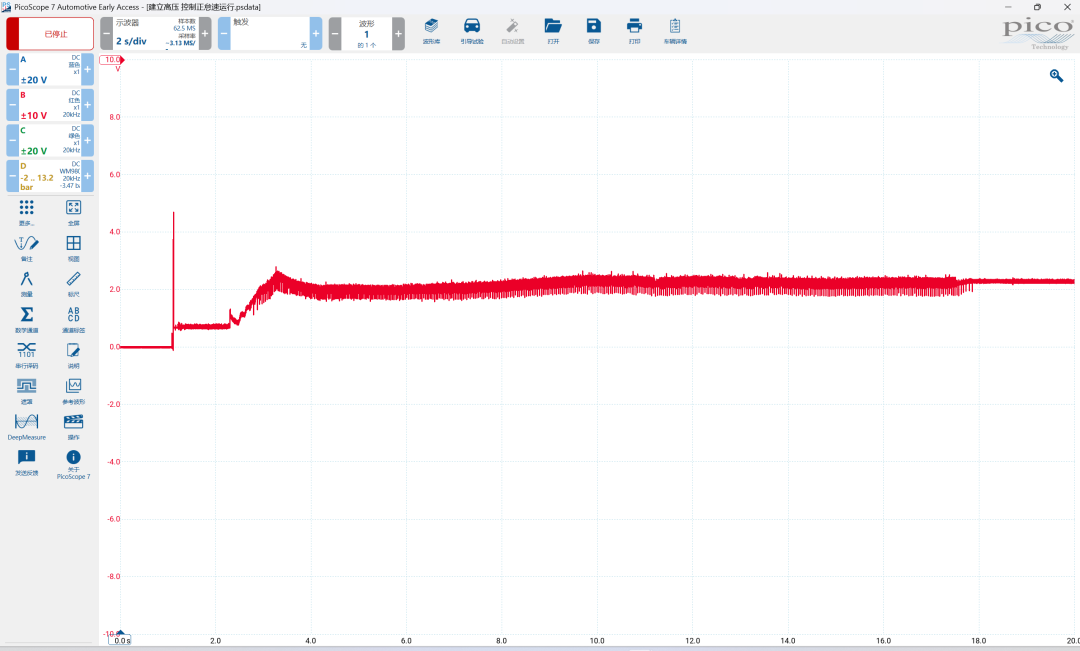Select the Rulers tool icon

coord(74,284)
